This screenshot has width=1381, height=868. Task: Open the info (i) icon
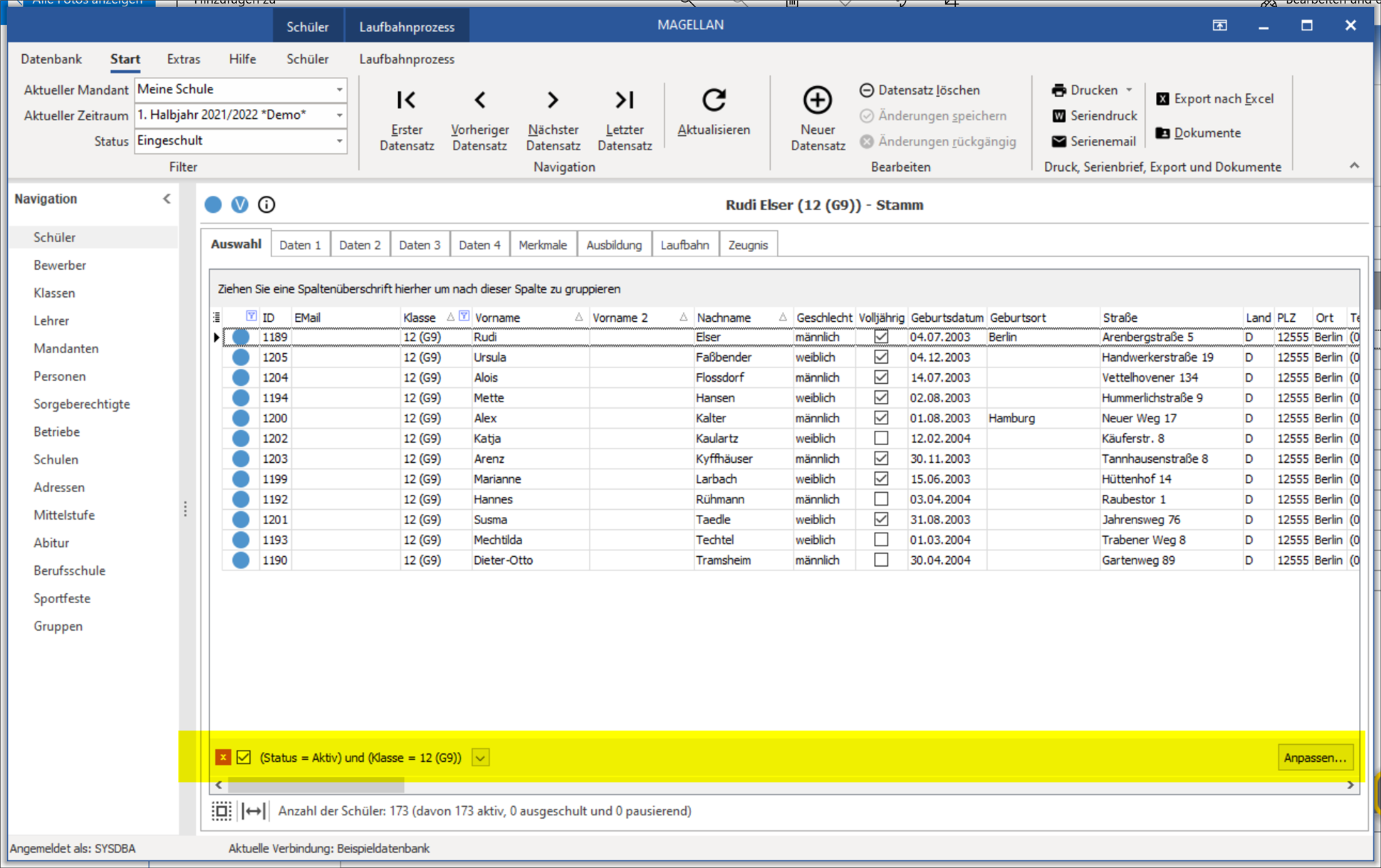click(x=266, y=205)
